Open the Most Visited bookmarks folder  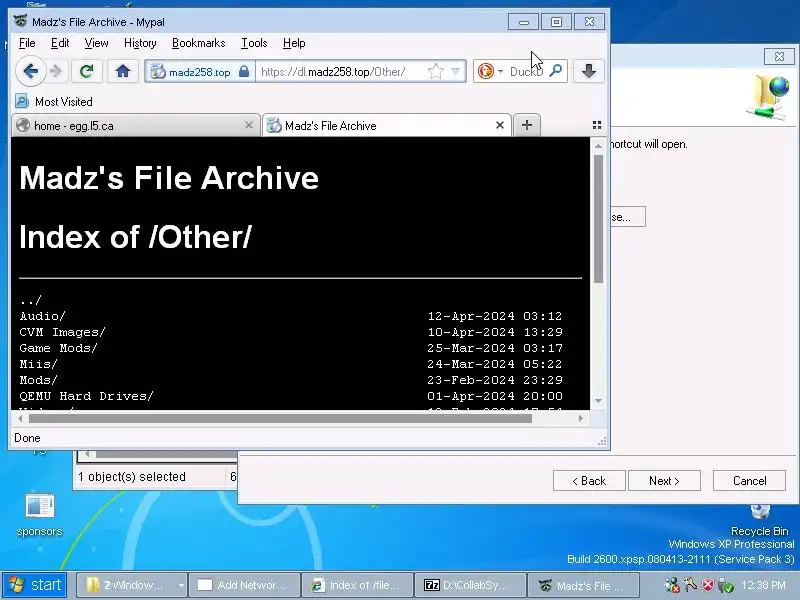pyautogui.click(x=54, y=102)
